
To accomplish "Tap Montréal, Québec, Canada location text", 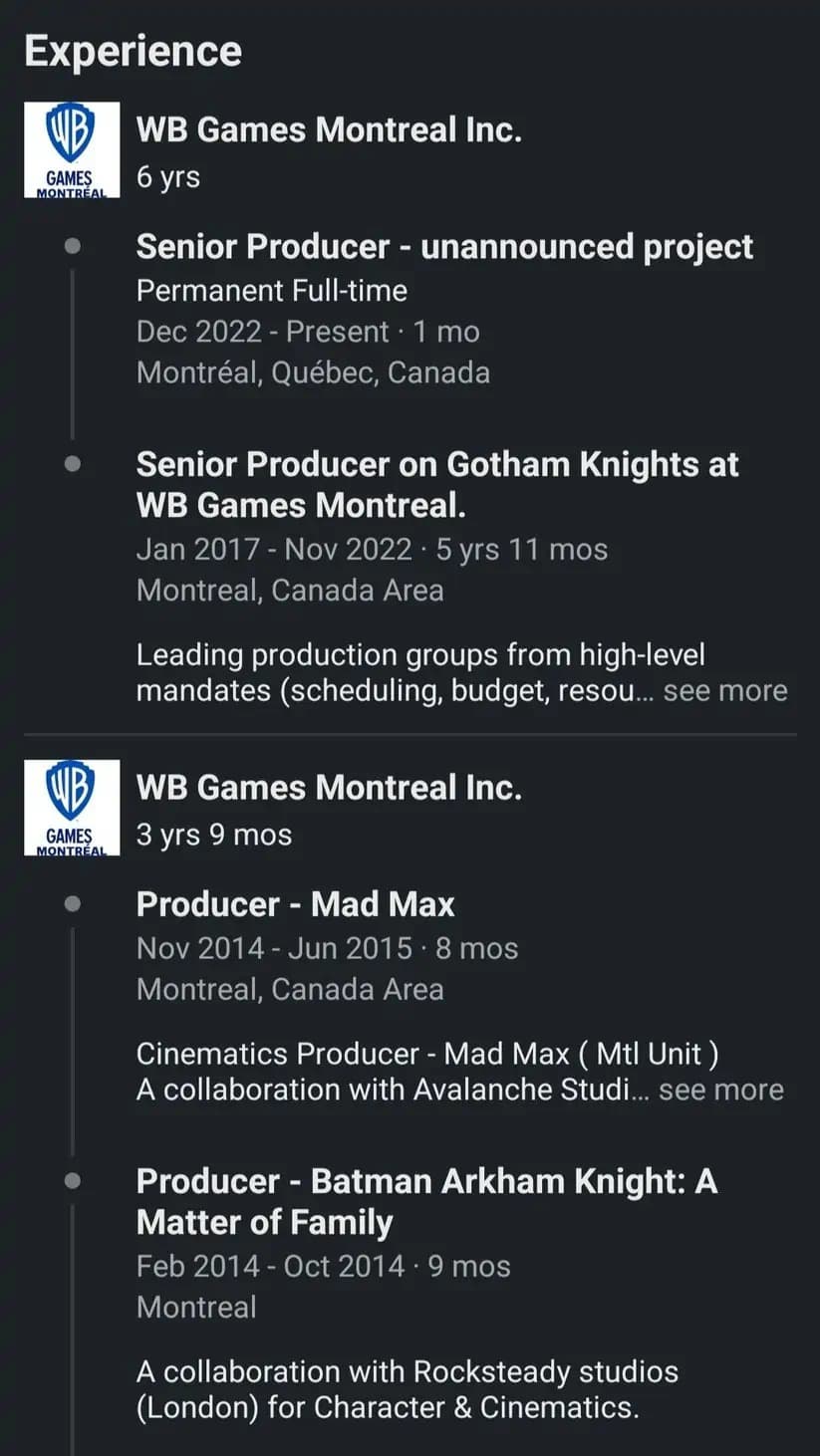I will coord(313,372).
